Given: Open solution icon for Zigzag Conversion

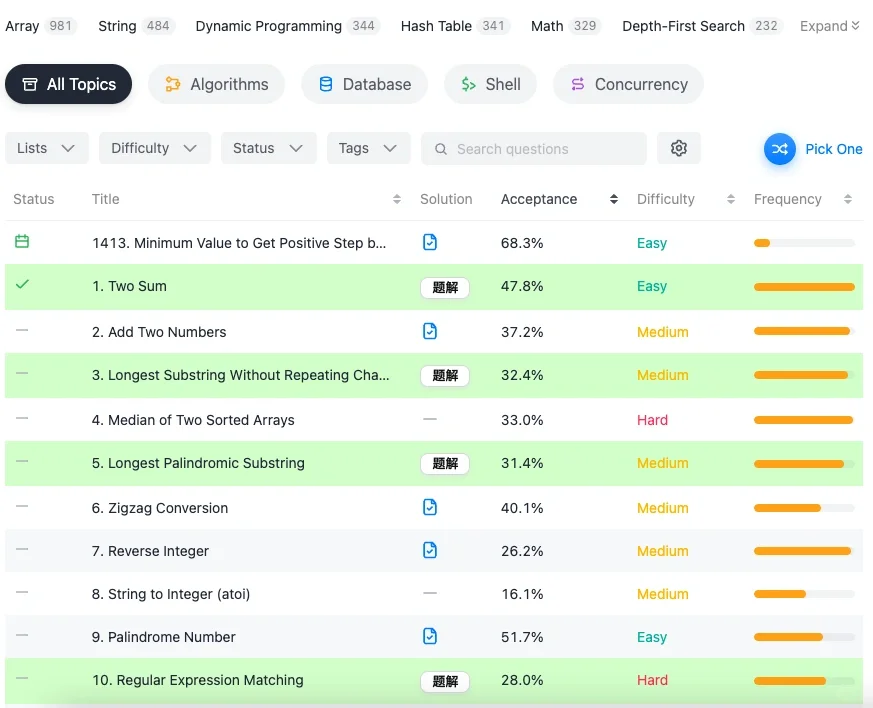Looking at the screenshot, I should 430,507.
